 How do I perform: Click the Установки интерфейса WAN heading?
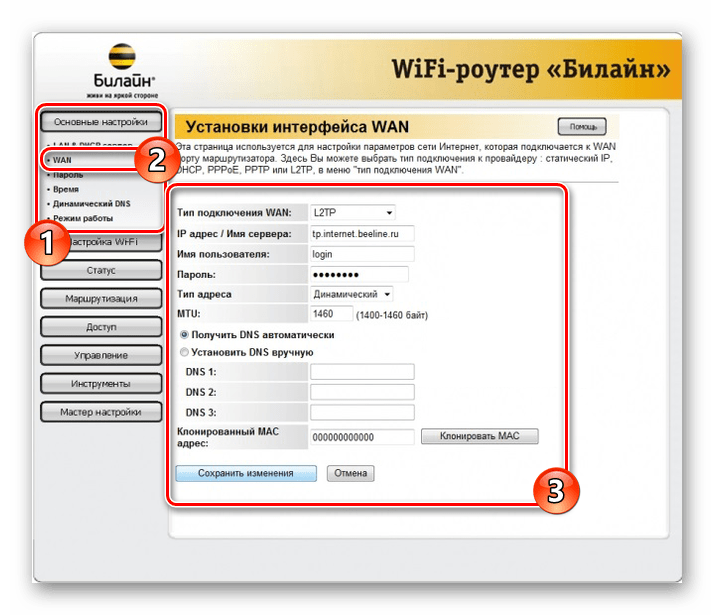[x=297, y=127]
